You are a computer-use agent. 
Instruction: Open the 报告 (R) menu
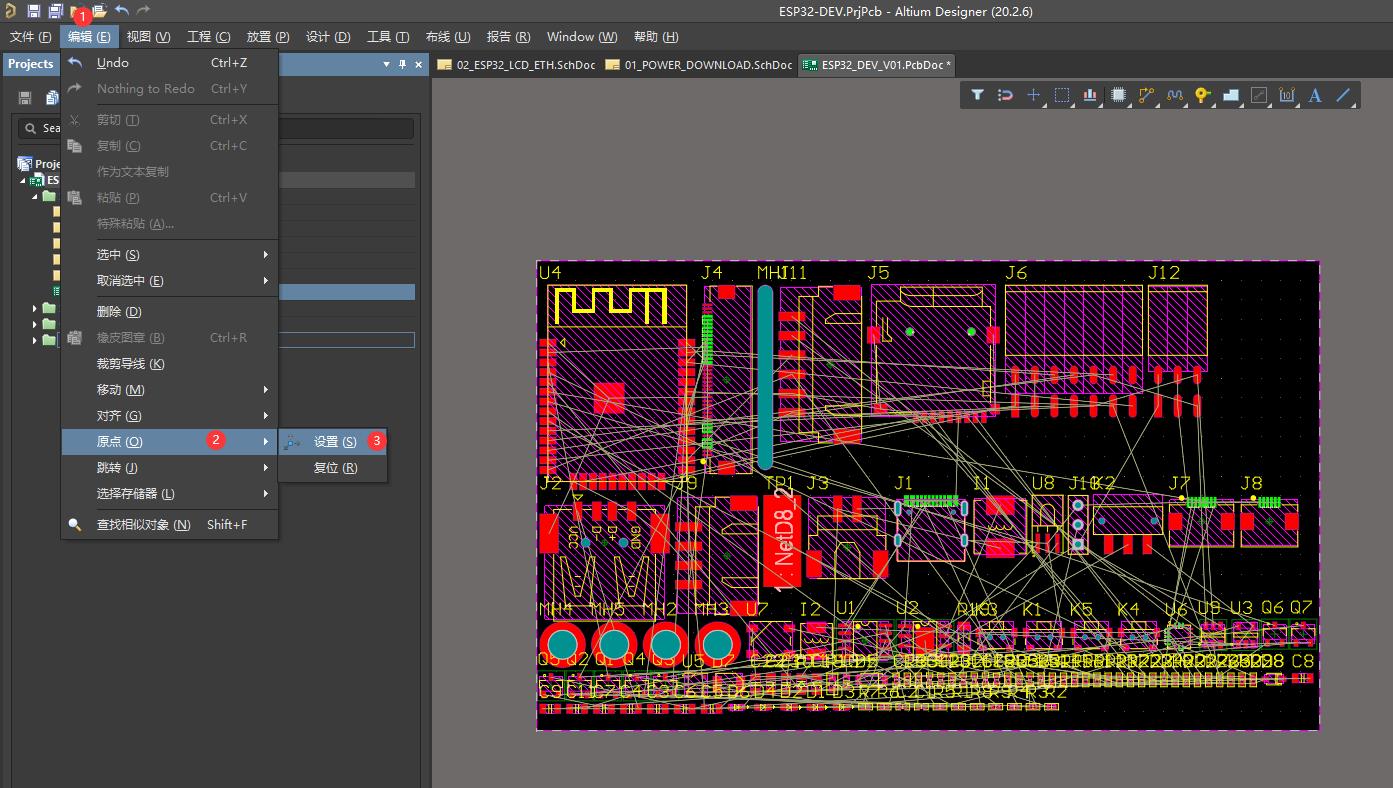[x=508, y=37]
